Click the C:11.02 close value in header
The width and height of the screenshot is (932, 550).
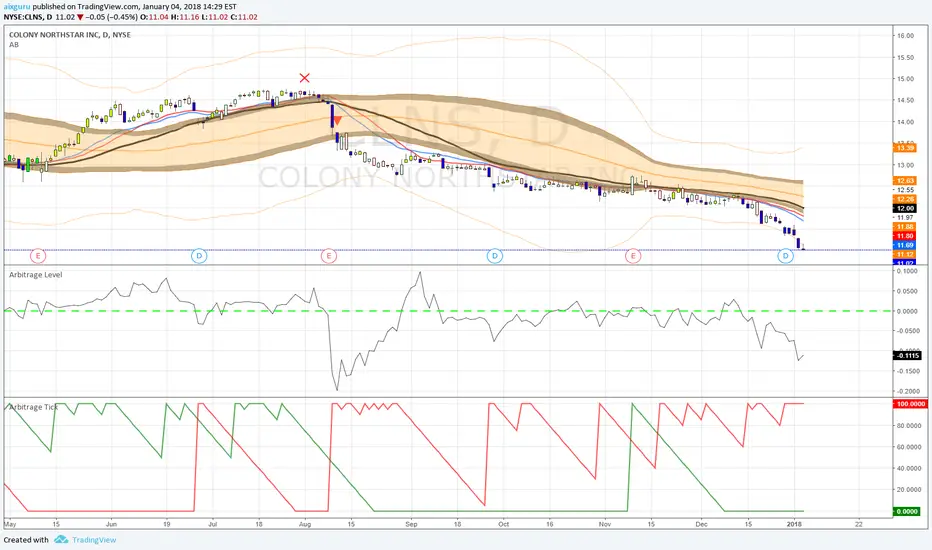point(244,17)
